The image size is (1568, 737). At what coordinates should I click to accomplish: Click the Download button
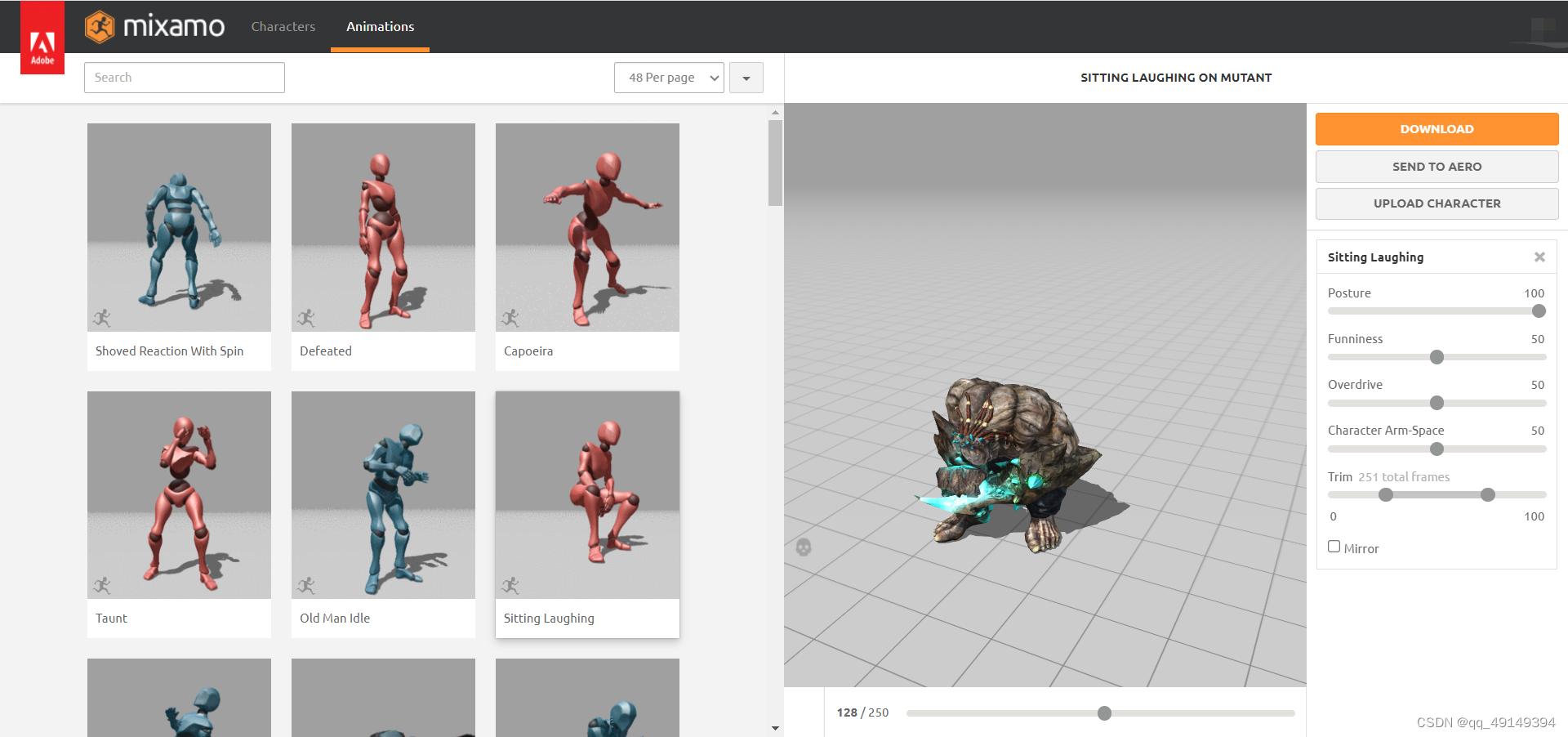1437,129
